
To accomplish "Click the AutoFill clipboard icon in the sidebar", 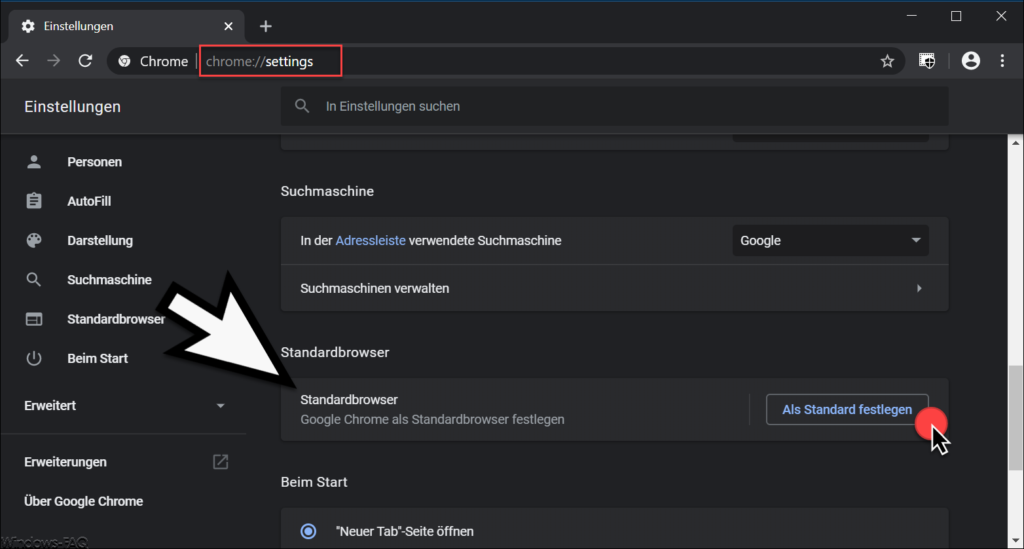I will [x=34, y=201].
